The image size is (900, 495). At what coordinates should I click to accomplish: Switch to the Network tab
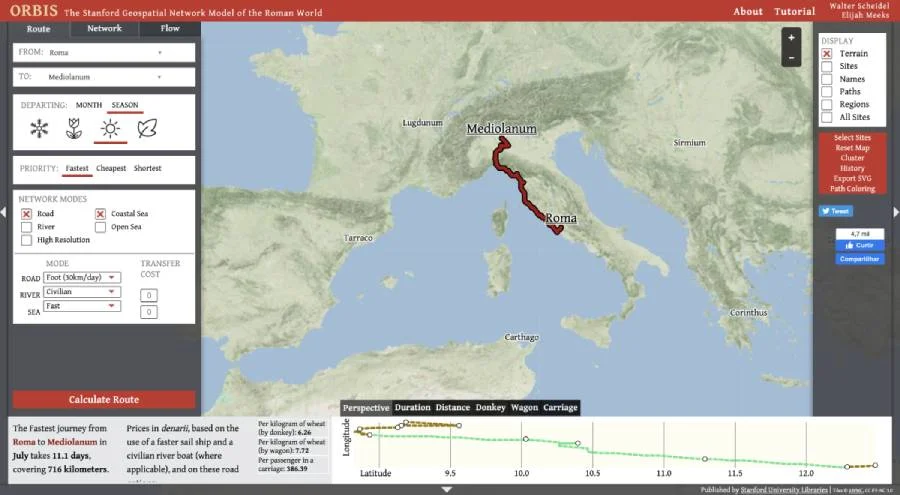[x=104, y=29]
